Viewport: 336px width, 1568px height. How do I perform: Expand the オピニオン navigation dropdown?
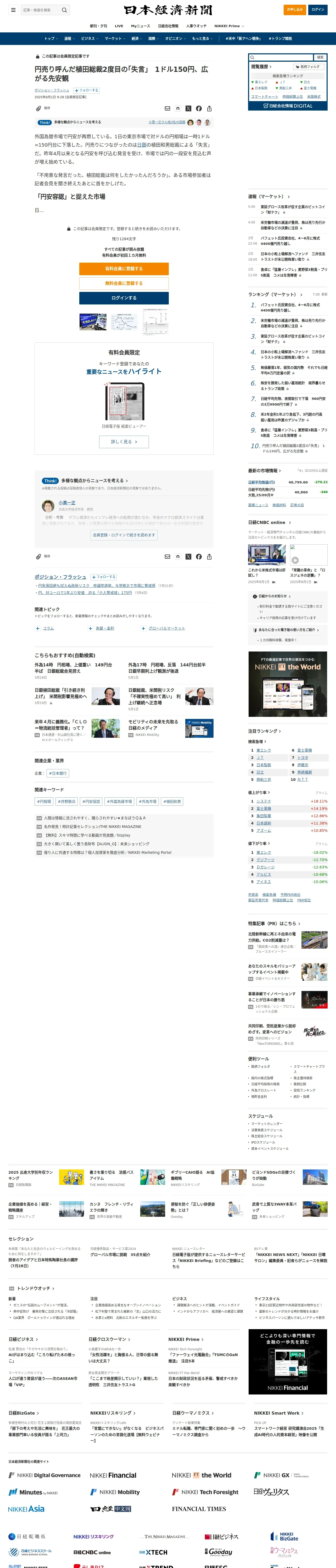176,38
